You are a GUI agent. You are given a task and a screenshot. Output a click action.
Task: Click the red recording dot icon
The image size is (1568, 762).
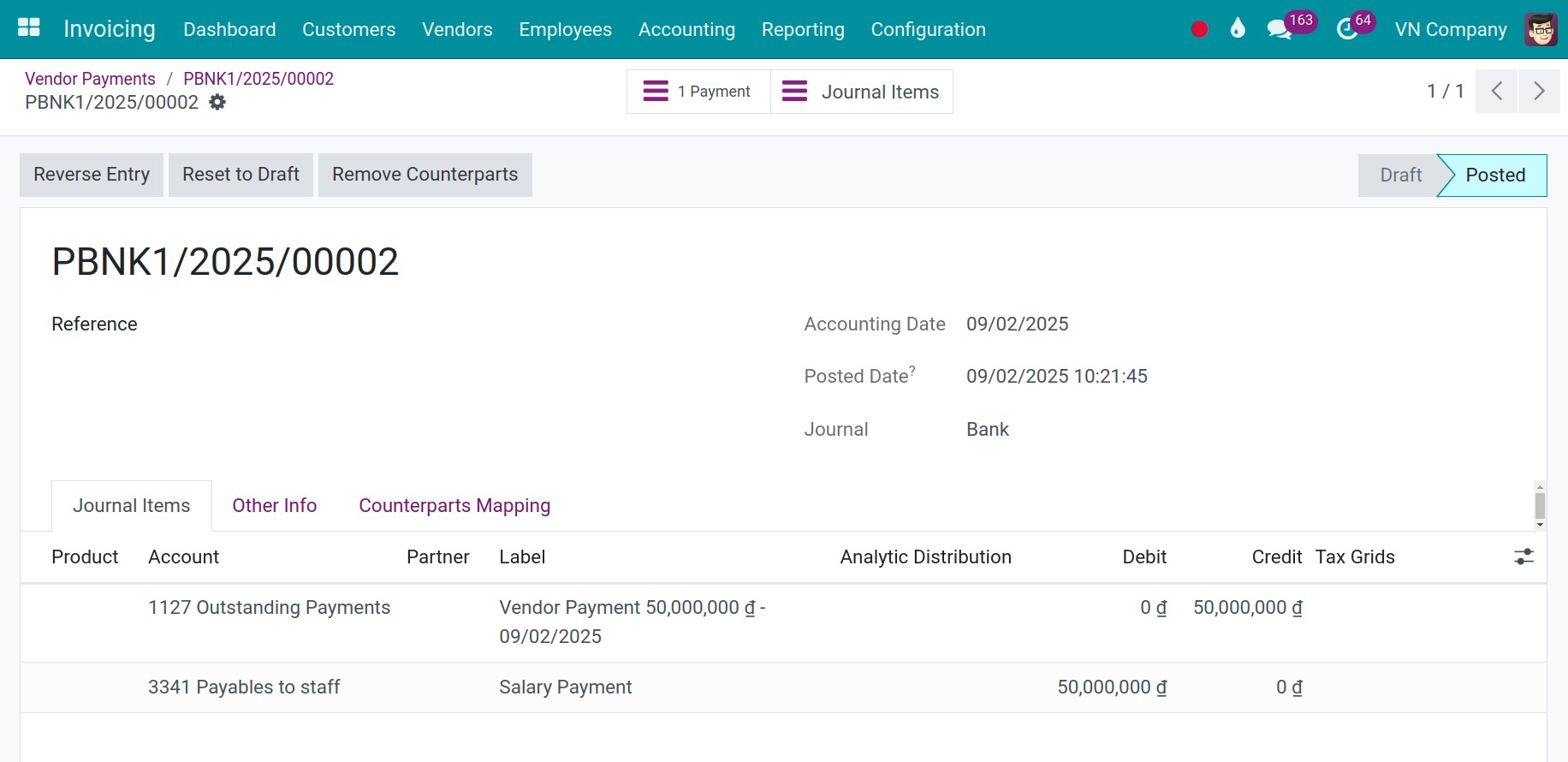(x=1199, y=29)
